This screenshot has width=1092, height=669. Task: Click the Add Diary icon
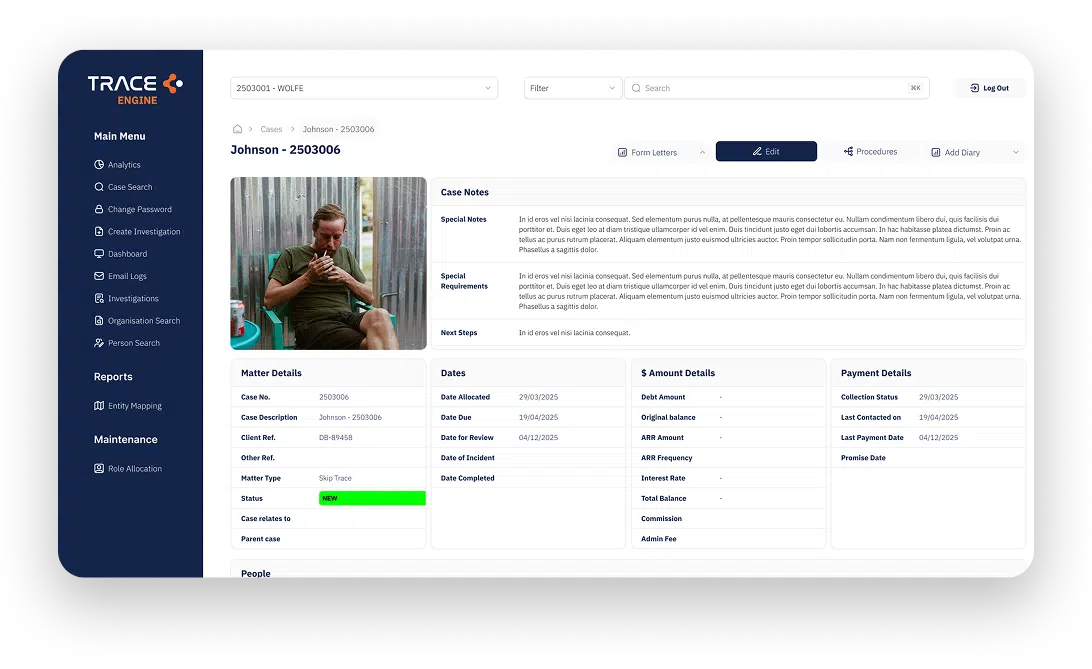click(936, 152)
